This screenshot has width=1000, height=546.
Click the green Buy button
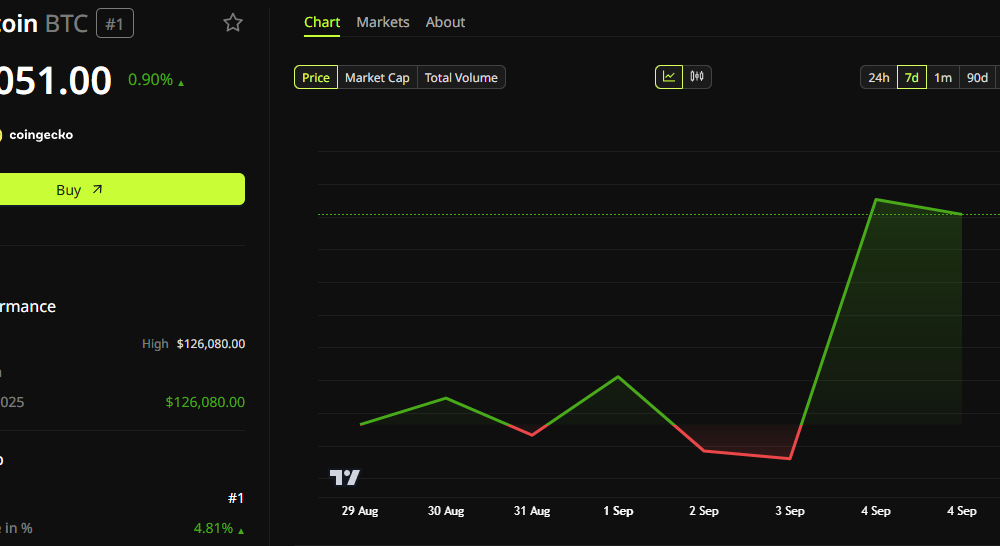coord(121,189)
